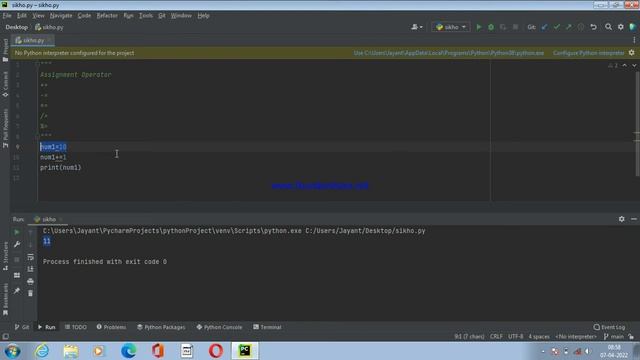Screen dimensions: 640x360
Task: Hide the Run tool window
Action: point(633,219)
